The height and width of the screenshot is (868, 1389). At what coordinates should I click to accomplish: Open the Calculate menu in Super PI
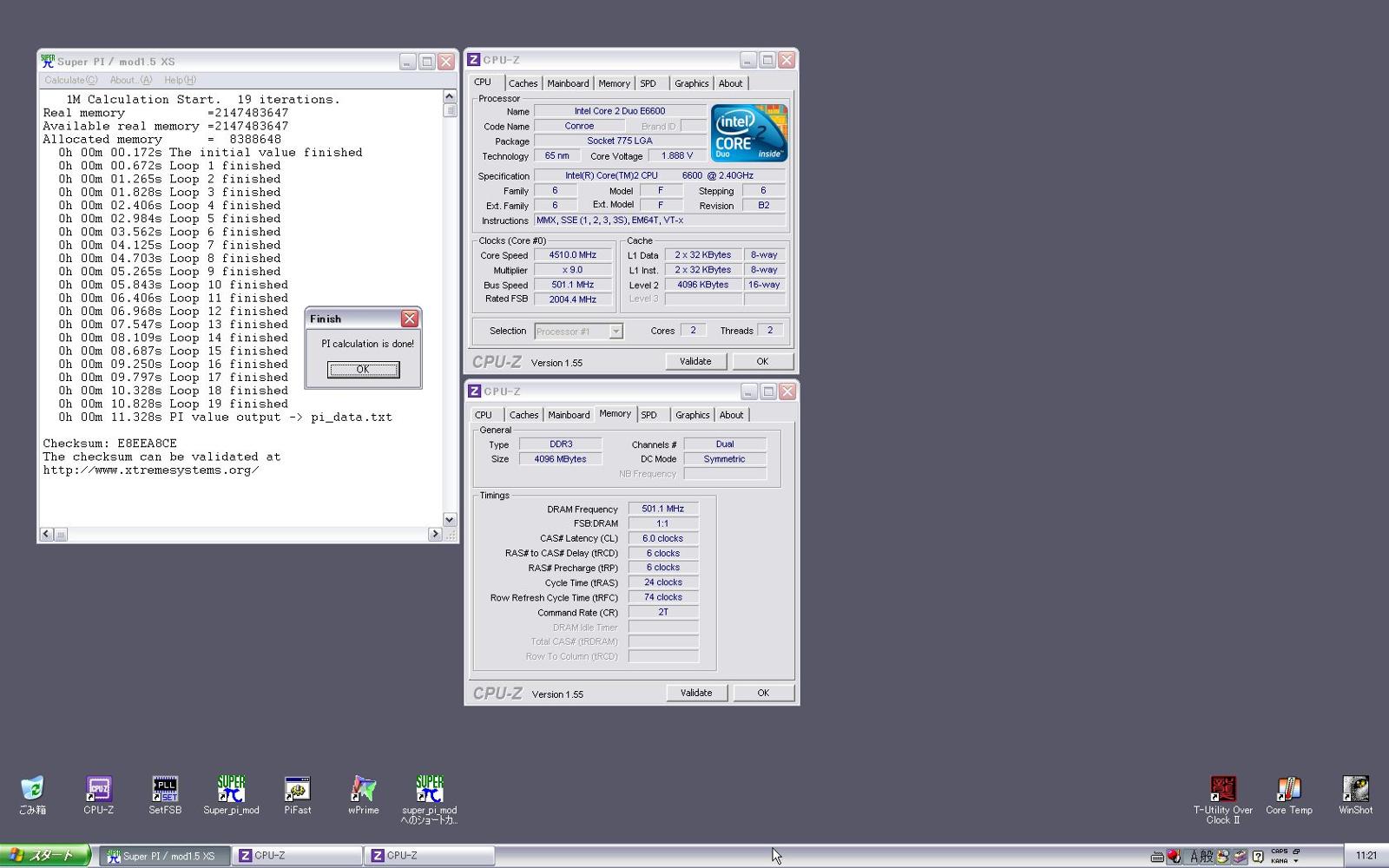pyautogui.click(x=71, y=80)
